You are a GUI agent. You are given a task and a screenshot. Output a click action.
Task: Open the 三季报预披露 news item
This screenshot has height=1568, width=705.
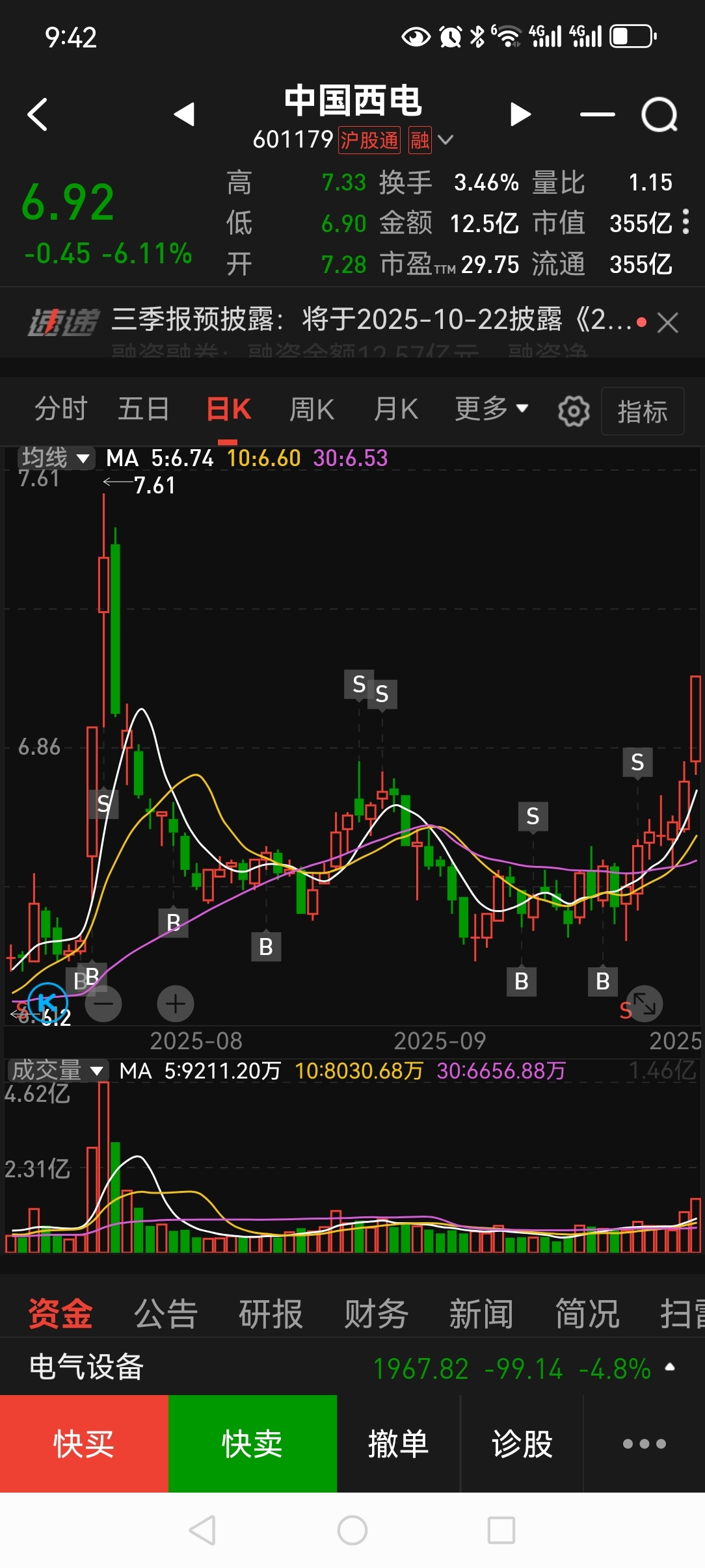tap(371, 319)
